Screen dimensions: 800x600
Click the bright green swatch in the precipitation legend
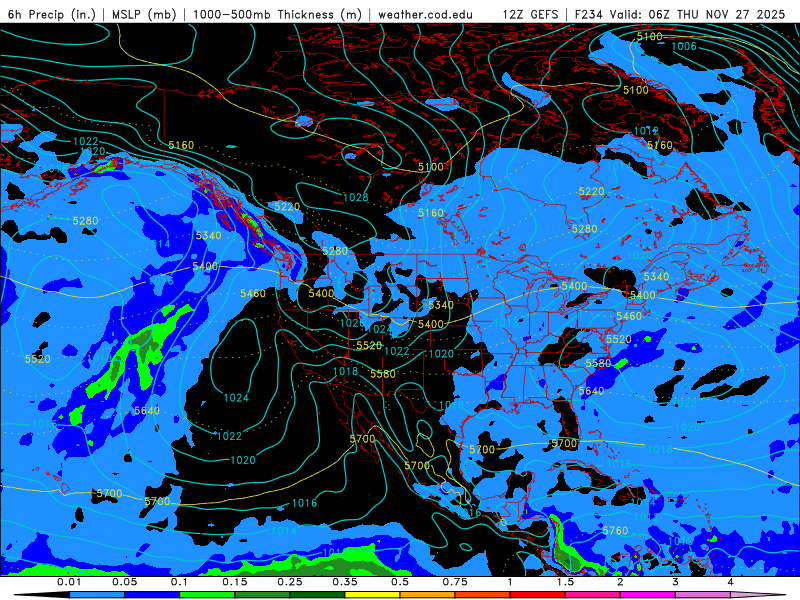[x=208, y=595]
